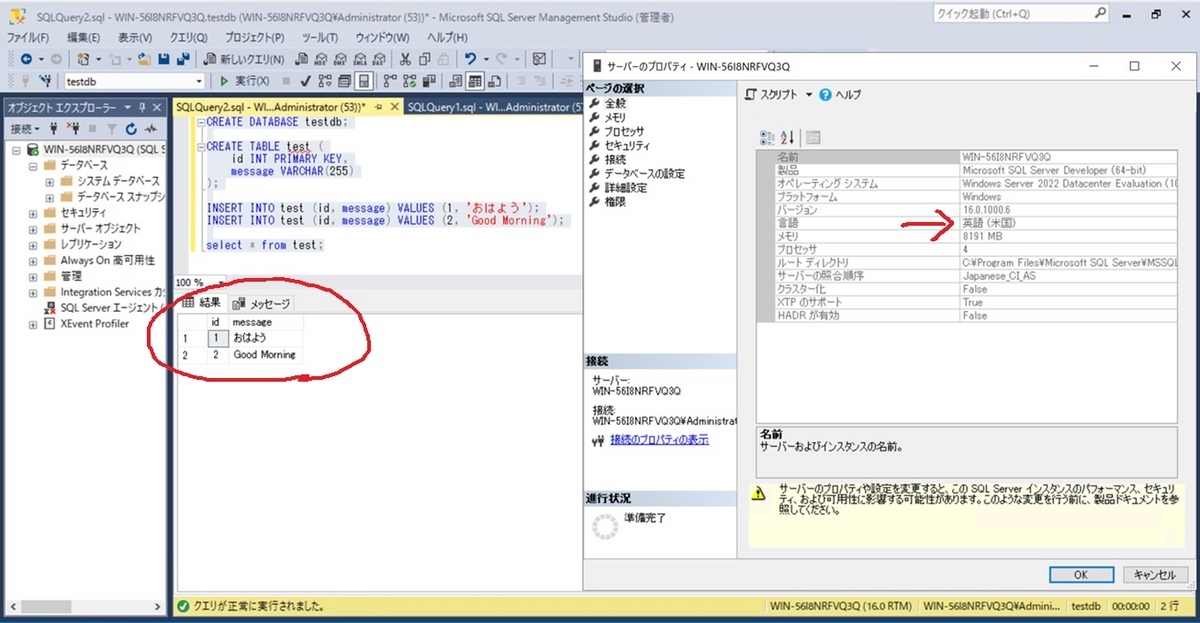Click the Object Explorer horizontal scrollbar

(85, 605)
